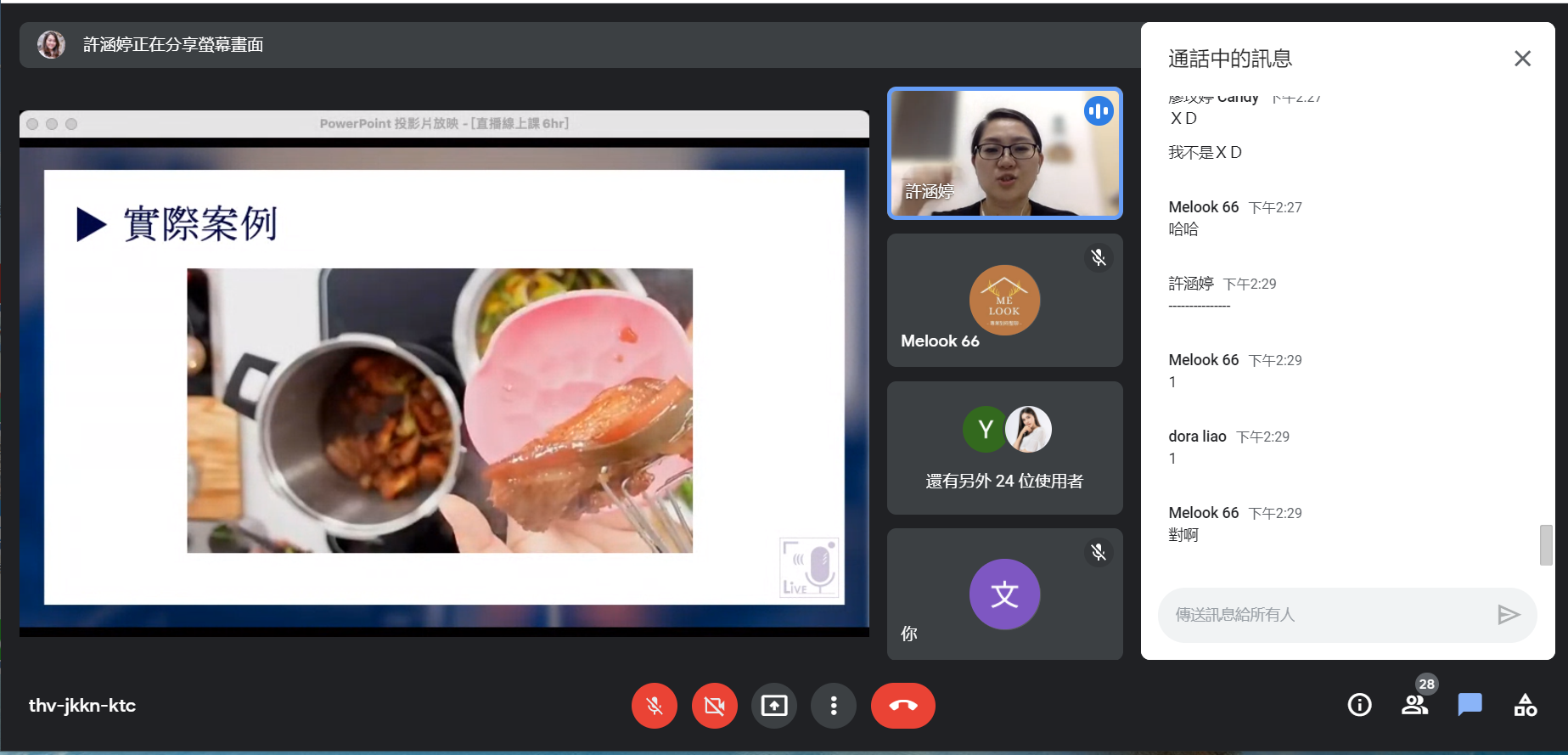
Task: Click the send message arrow
Action: (1508, 615)
